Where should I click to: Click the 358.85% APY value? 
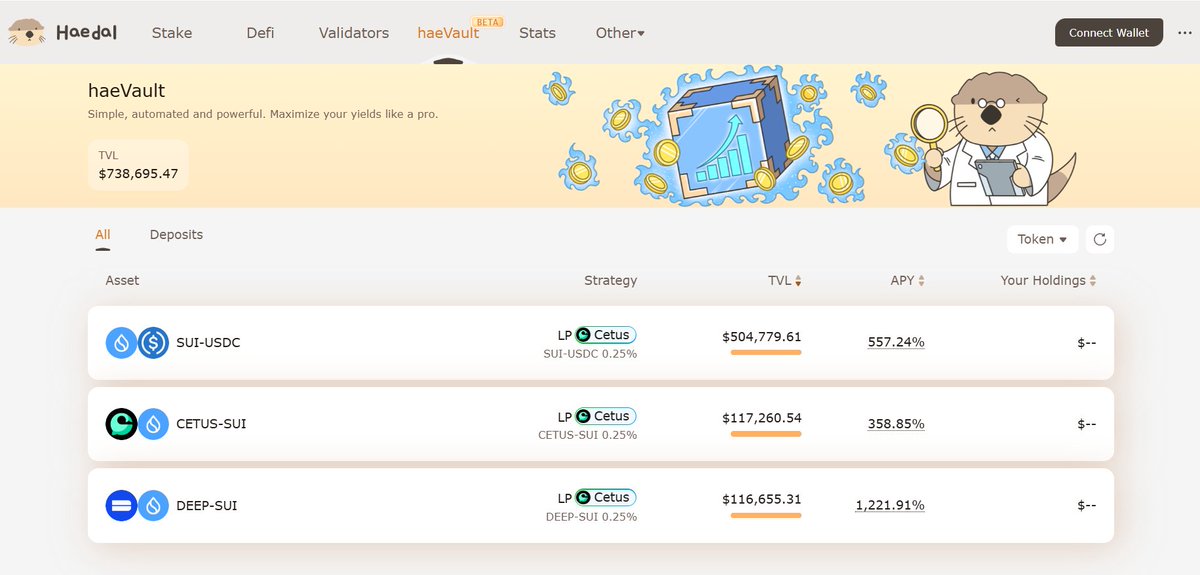click(896, 424)
